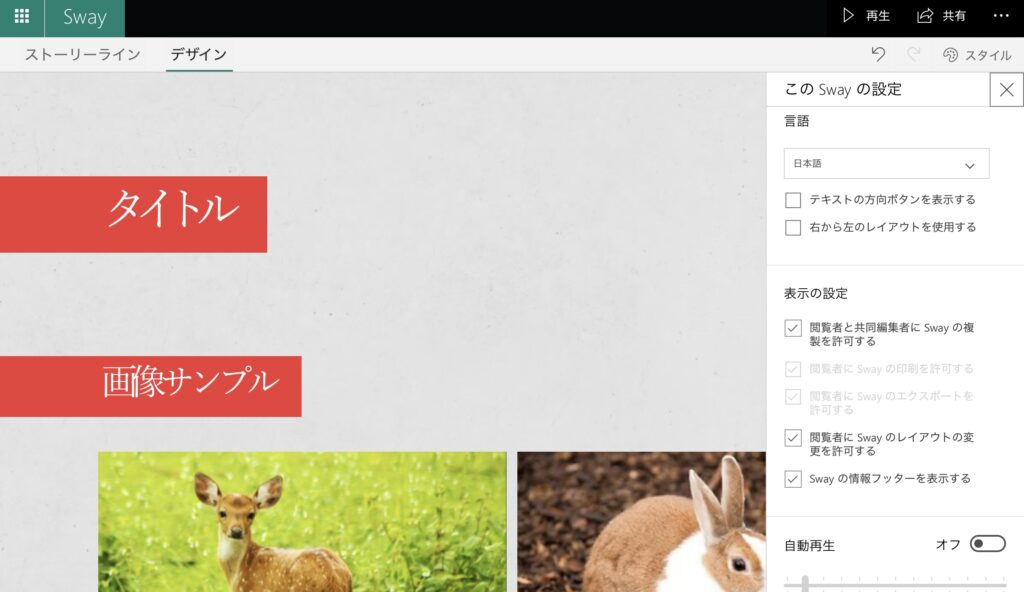Close the Sway settings panel

click(1006, 90)
